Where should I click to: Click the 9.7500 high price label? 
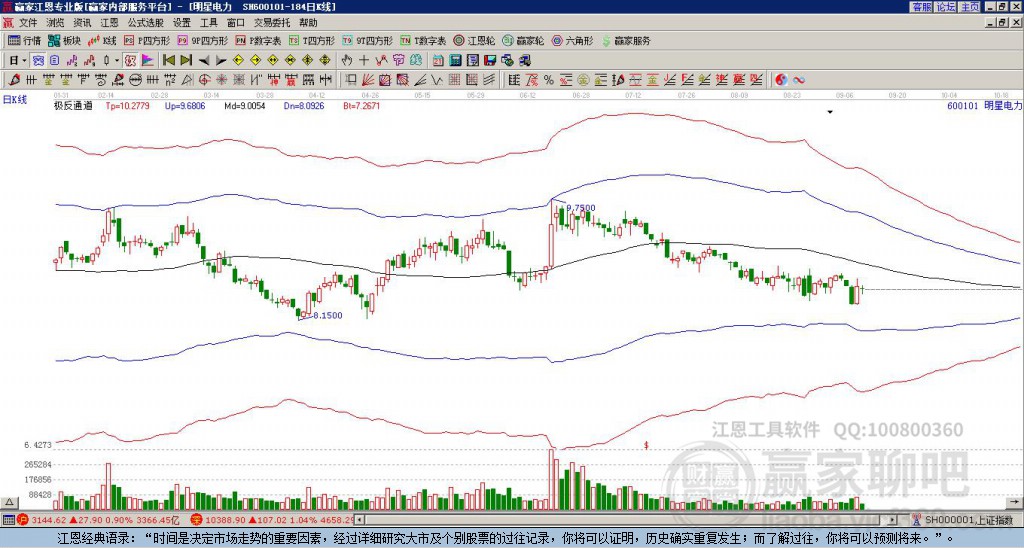pyautogui.click(x=581, y=208)
